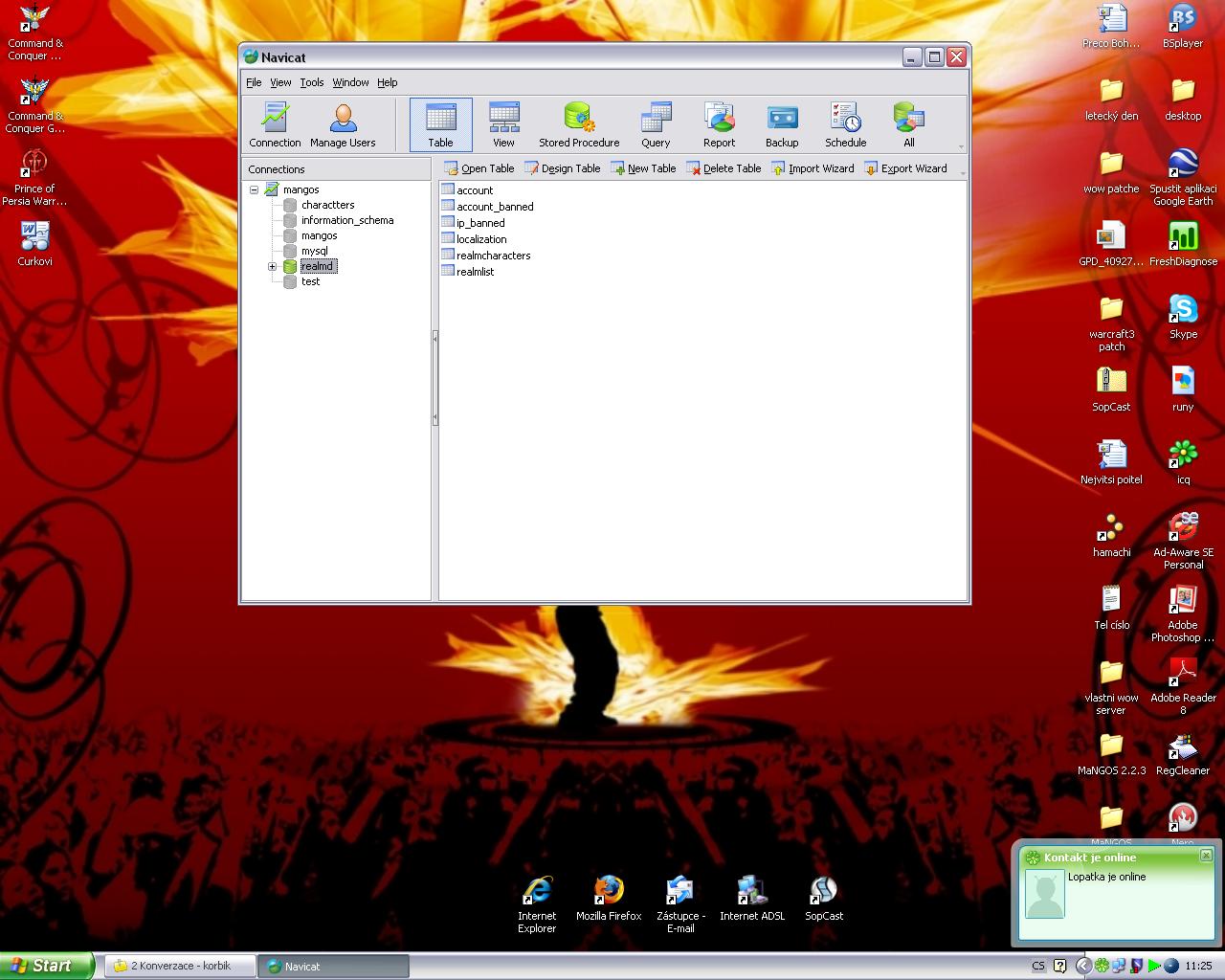Select the information_schema database
This screenshot has height=980, width=1225.
tap(347, 220)
